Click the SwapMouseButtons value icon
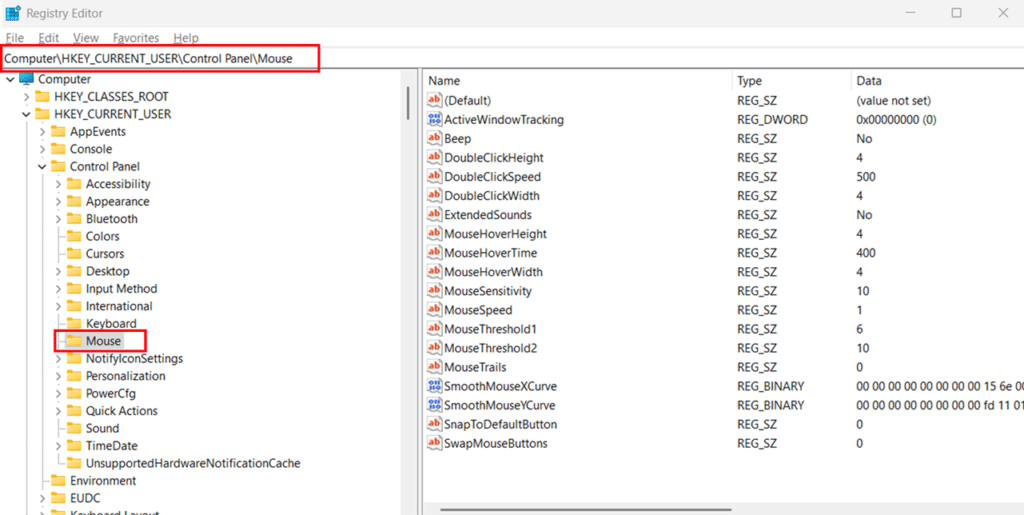This screenshot has height=515, width=1024. (x=434, y=443)
